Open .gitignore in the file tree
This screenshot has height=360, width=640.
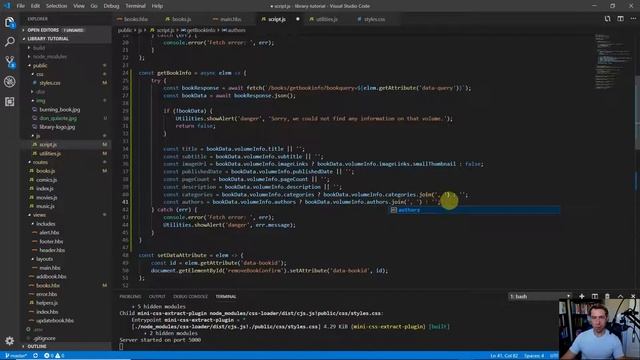coord(44,338)
